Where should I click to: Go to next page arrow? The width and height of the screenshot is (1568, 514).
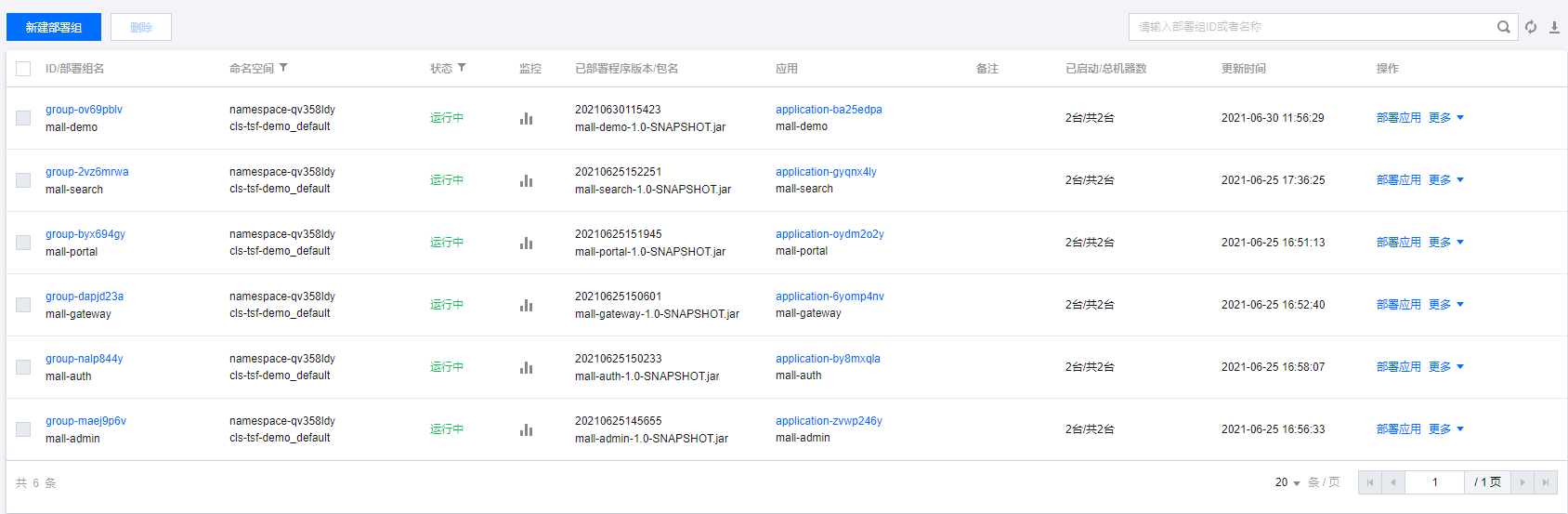1522,482
